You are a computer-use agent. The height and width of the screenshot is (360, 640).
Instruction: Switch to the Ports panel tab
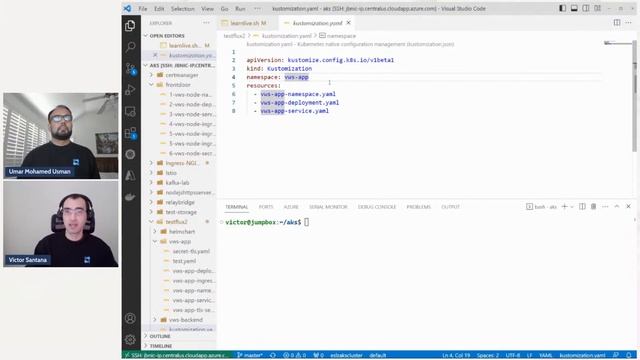(x=266, y=207)
